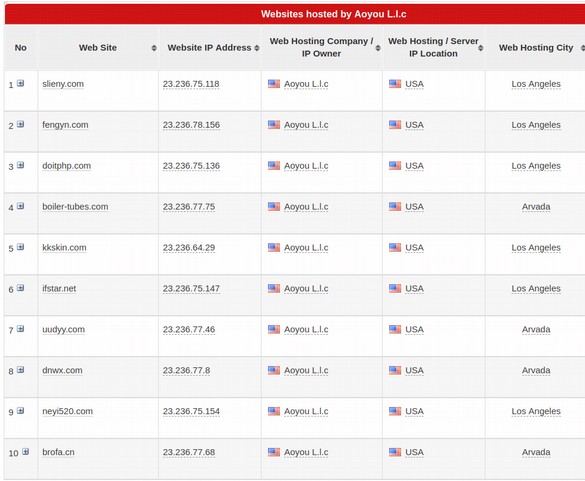Open fengyn.com link
The image size is (585, 481).
pos(65,125)
